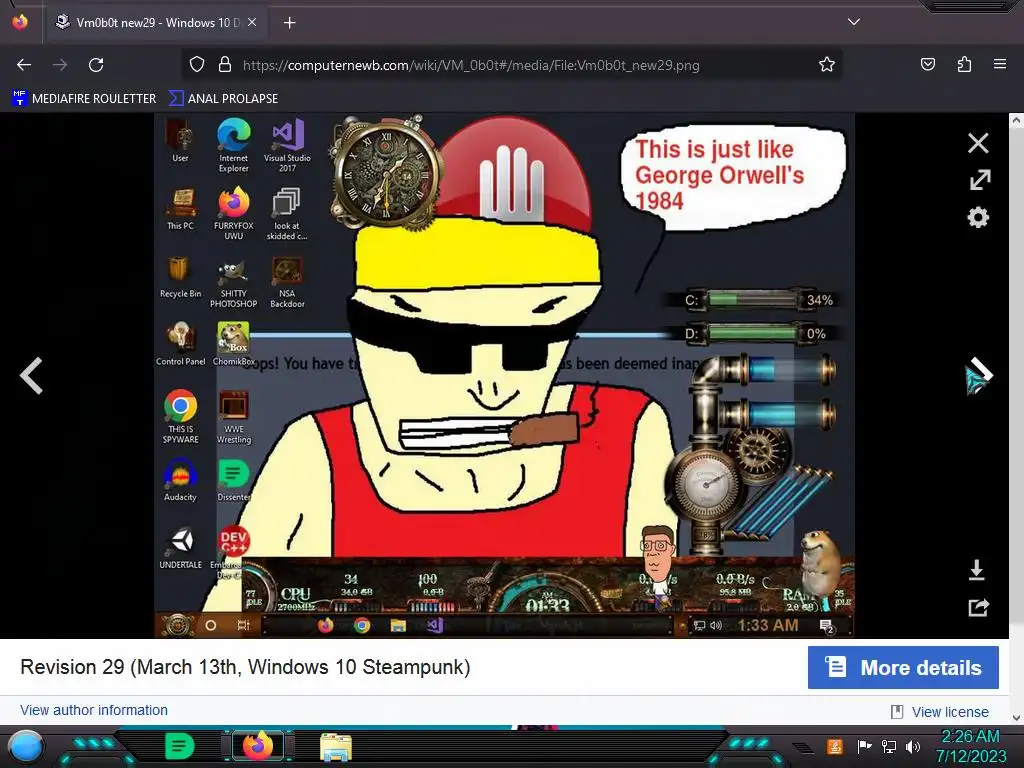Open File Explorer from the taskbar
Screen dimensions: 1024x768
[x=336, y=747]
